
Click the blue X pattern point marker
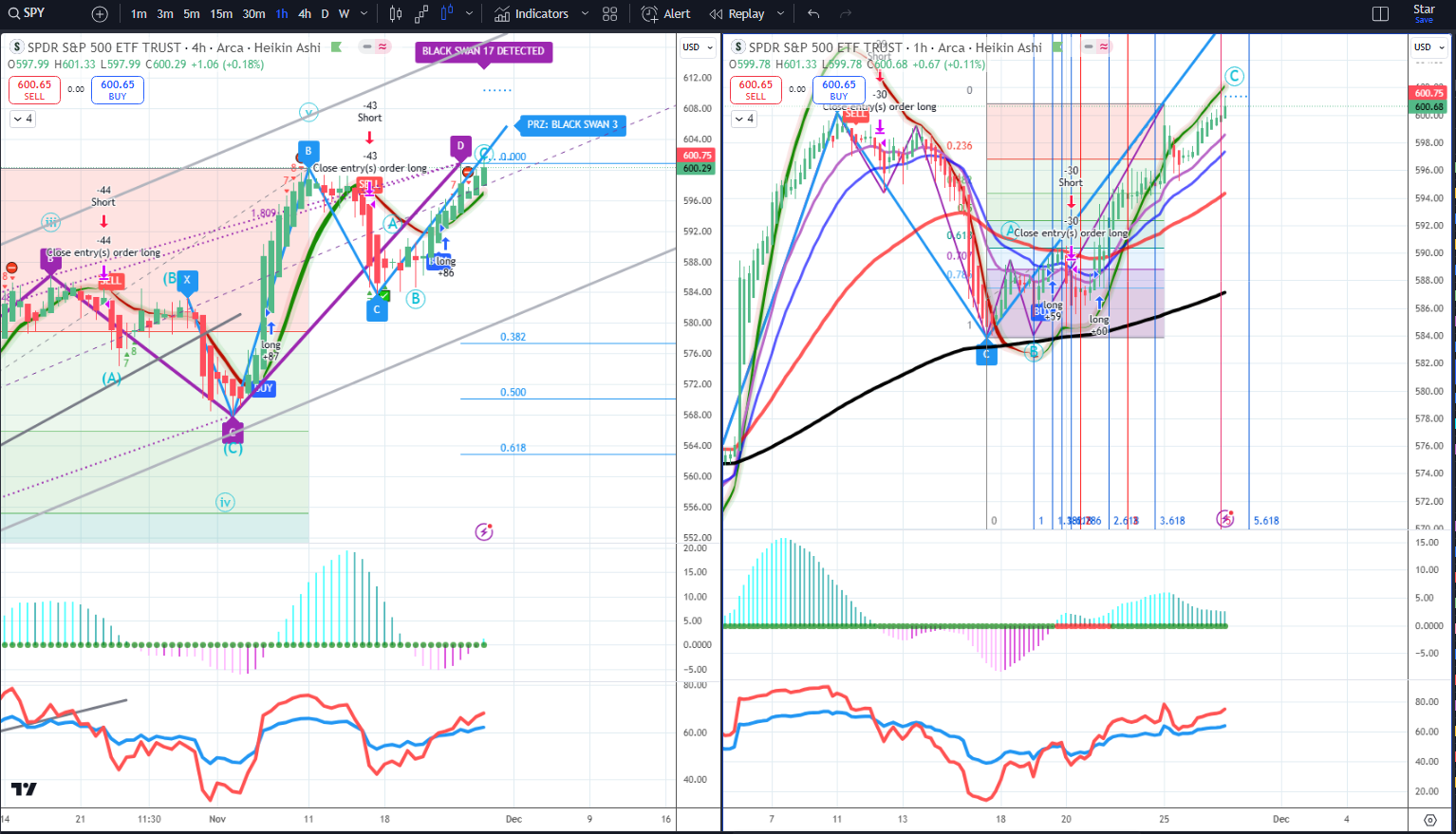[187, 280]
